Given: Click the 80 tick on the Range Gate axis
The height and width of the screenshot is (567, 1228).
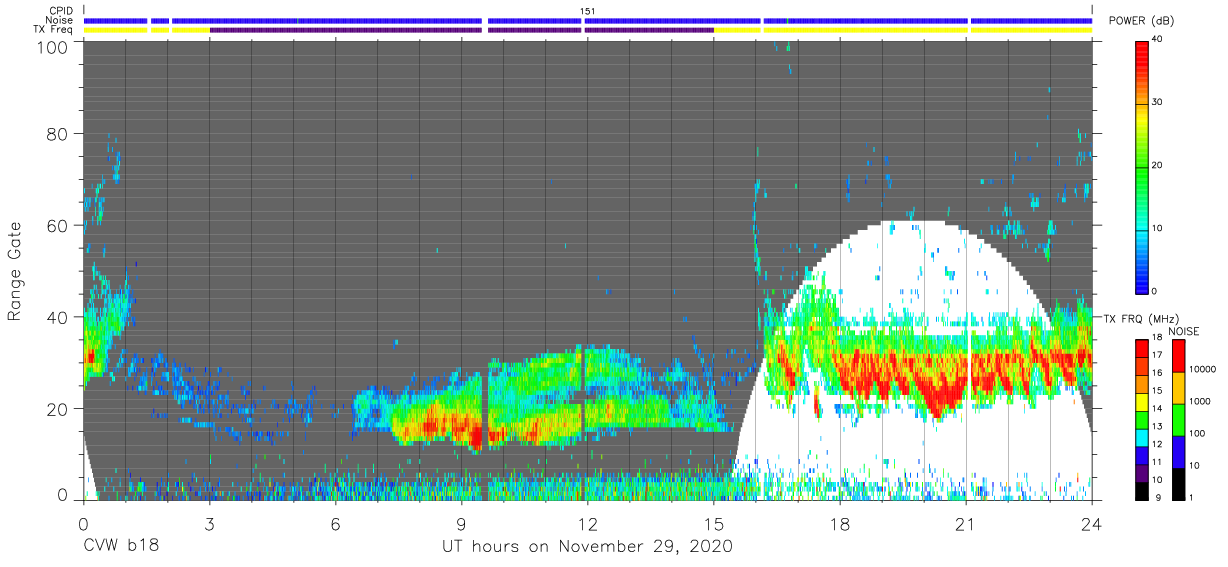Looking at the screenshot, I should 59,134.
